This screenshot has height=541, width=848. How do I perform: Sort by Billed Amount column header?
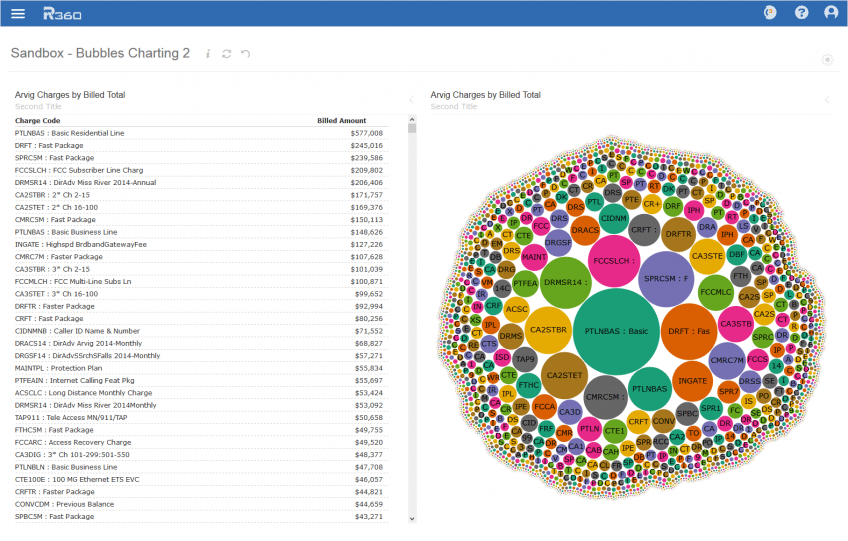click(x=341, y=121)
